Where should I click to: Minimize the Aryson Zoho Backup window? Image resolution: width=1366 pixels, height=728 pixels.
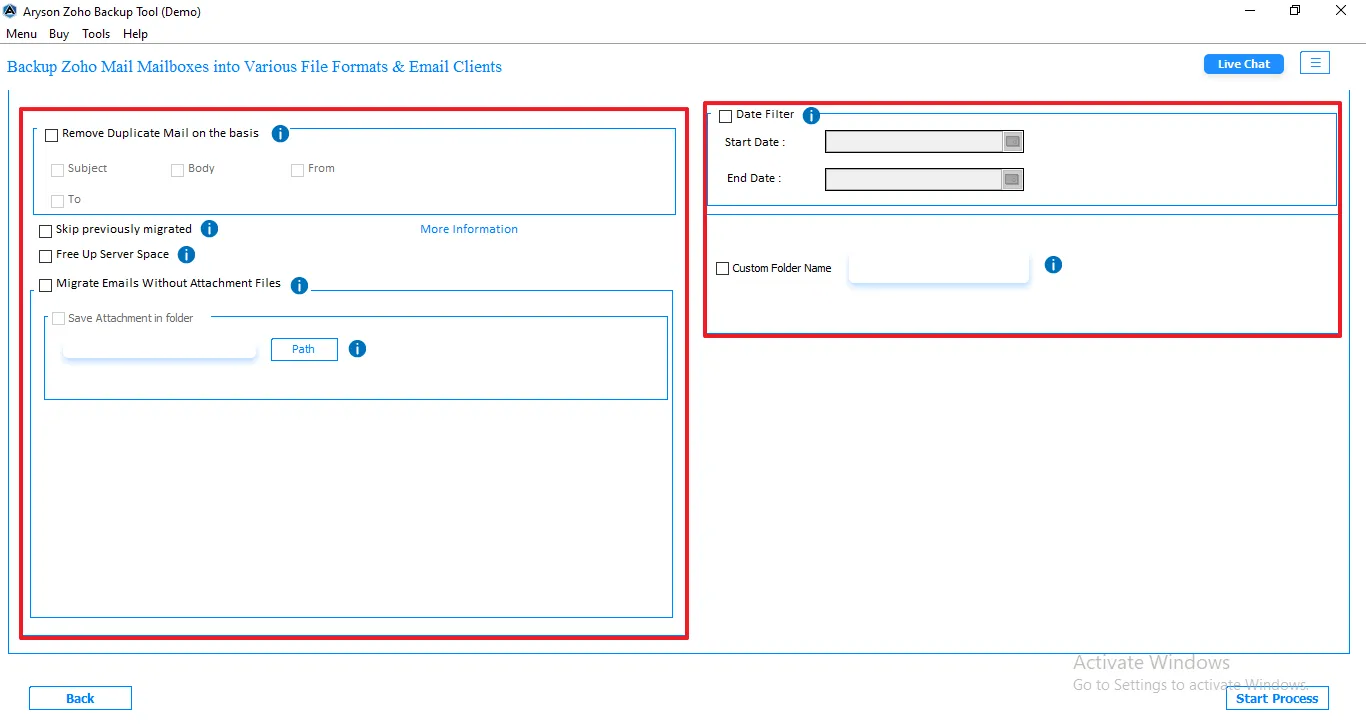click(x=1250, y=11)
